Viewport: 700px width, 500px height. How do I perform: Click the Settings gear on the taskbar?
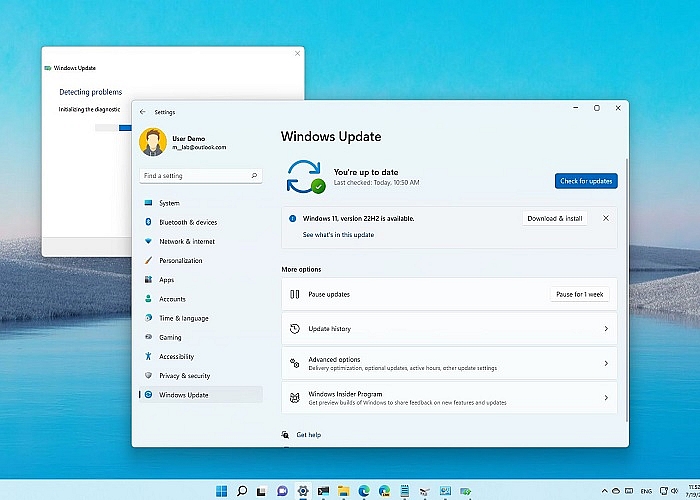[x=303, y=491]
